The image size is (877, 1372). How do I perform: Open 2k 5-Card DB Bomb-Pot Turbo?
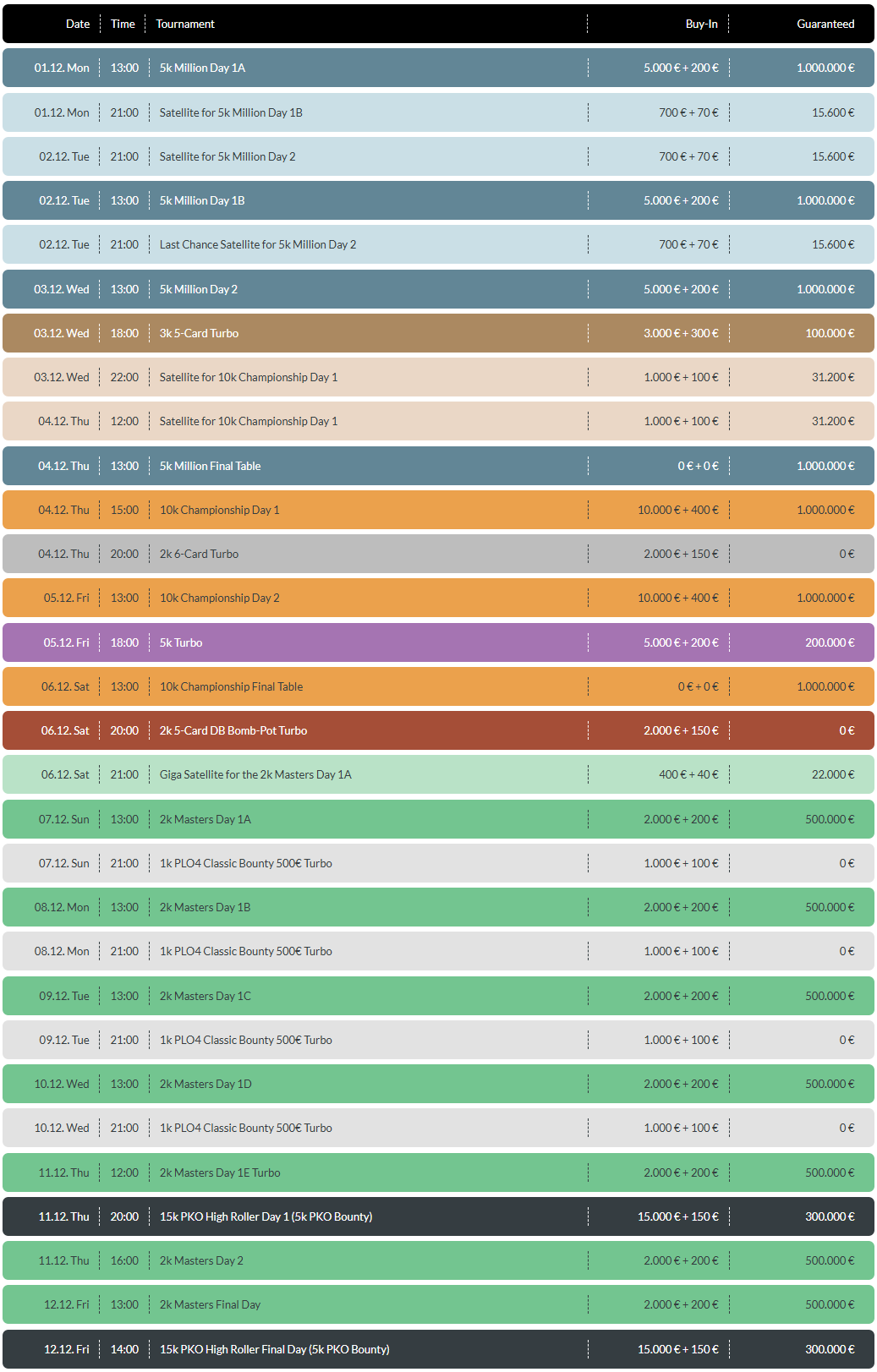coord(233,730)
